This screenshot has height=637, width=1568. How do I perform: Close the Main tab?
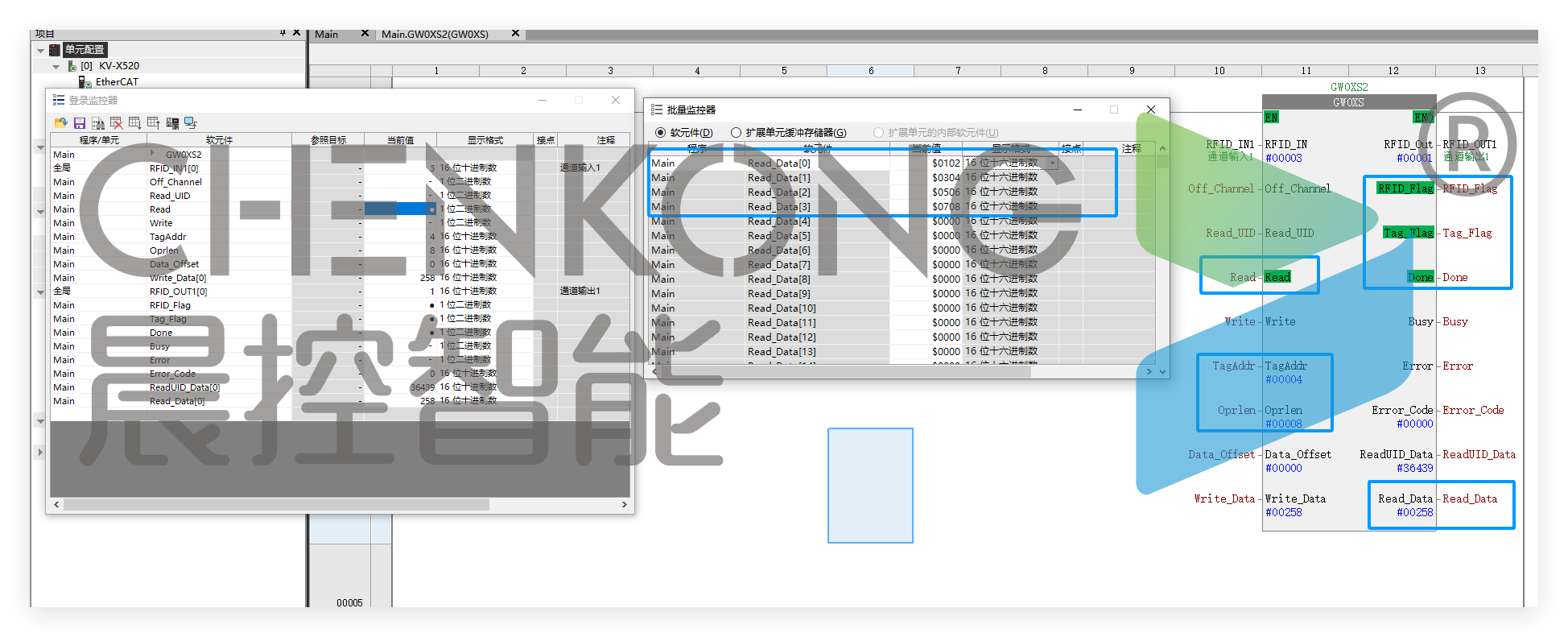[x=365, y=33]
